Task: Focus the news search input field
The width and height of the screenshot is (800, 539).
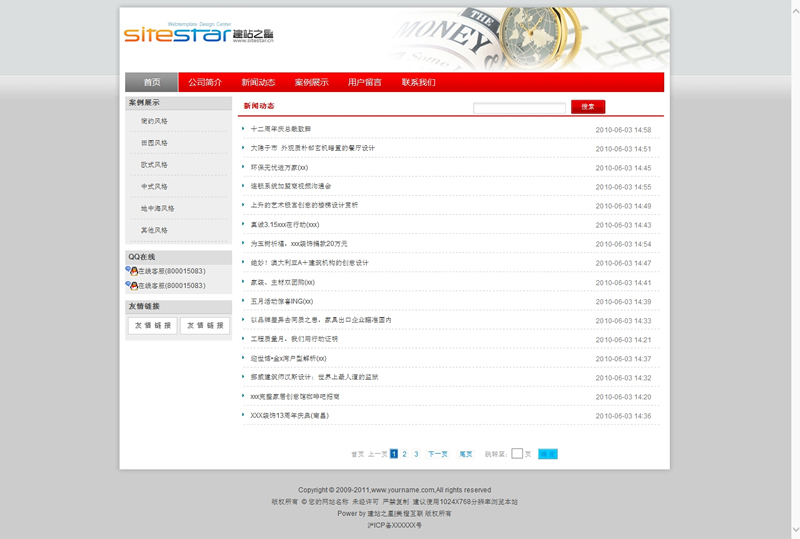Action: click(519, 108)
